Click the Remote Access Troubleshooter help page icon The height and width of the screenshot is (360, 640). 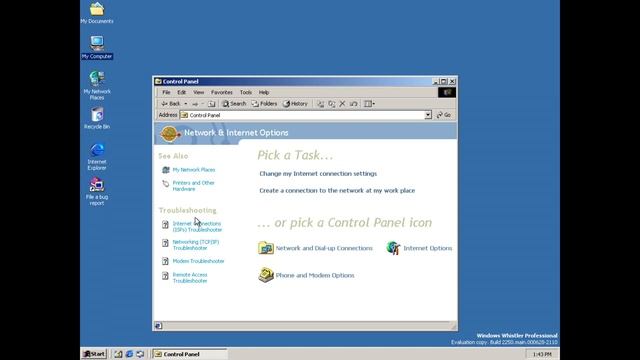[165, 276]
